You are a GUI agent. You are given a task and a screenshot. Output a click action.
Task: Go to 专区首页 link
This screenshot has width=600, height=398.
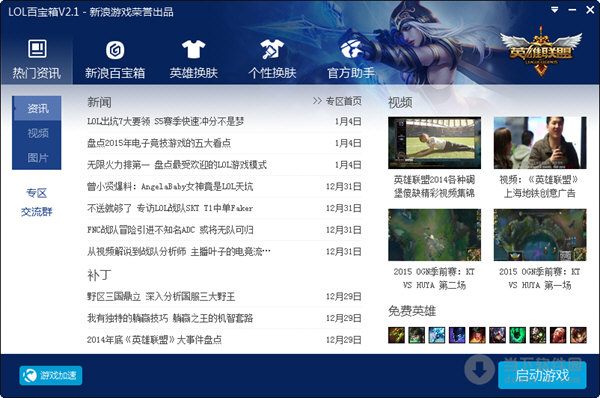(x=337, y=101)
